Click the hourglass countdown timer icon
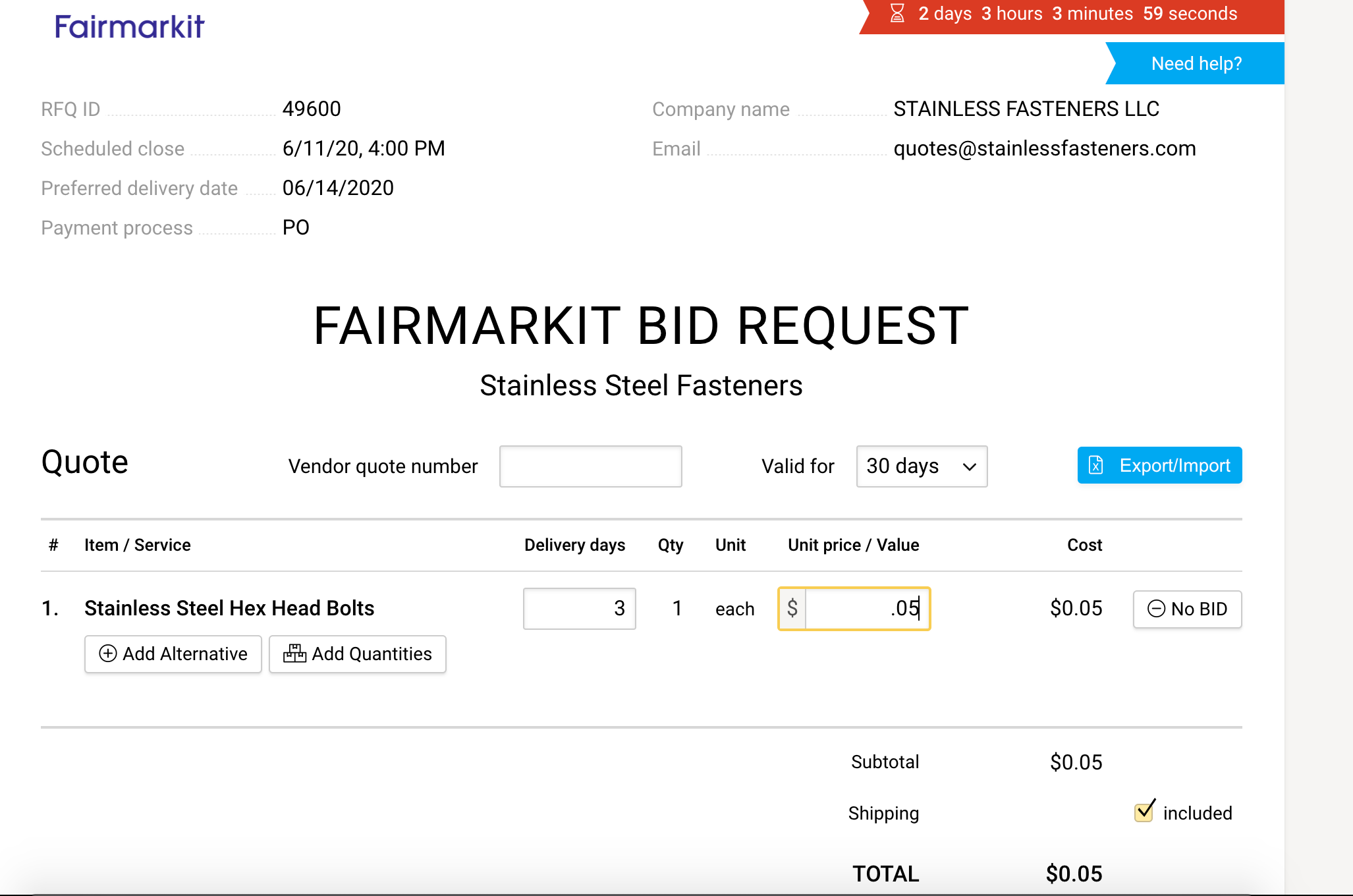Viewport: 1353px width, 896px height. coord(897,13)
